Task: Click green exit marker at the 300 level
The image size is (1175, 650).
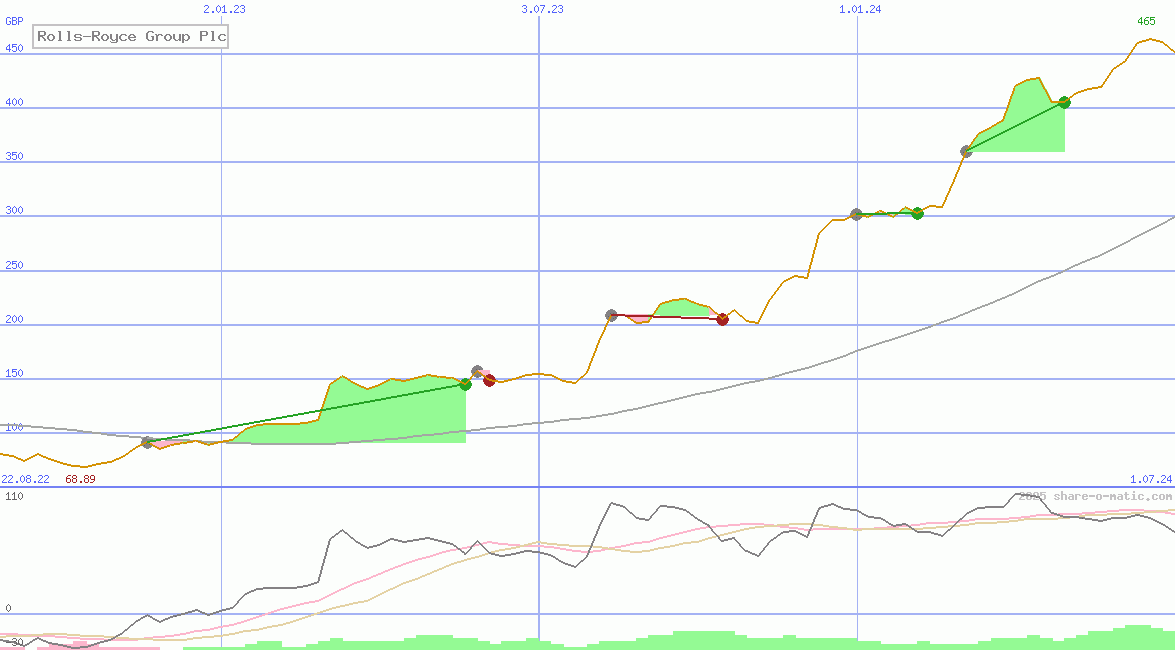Action: tap(917, 214)
